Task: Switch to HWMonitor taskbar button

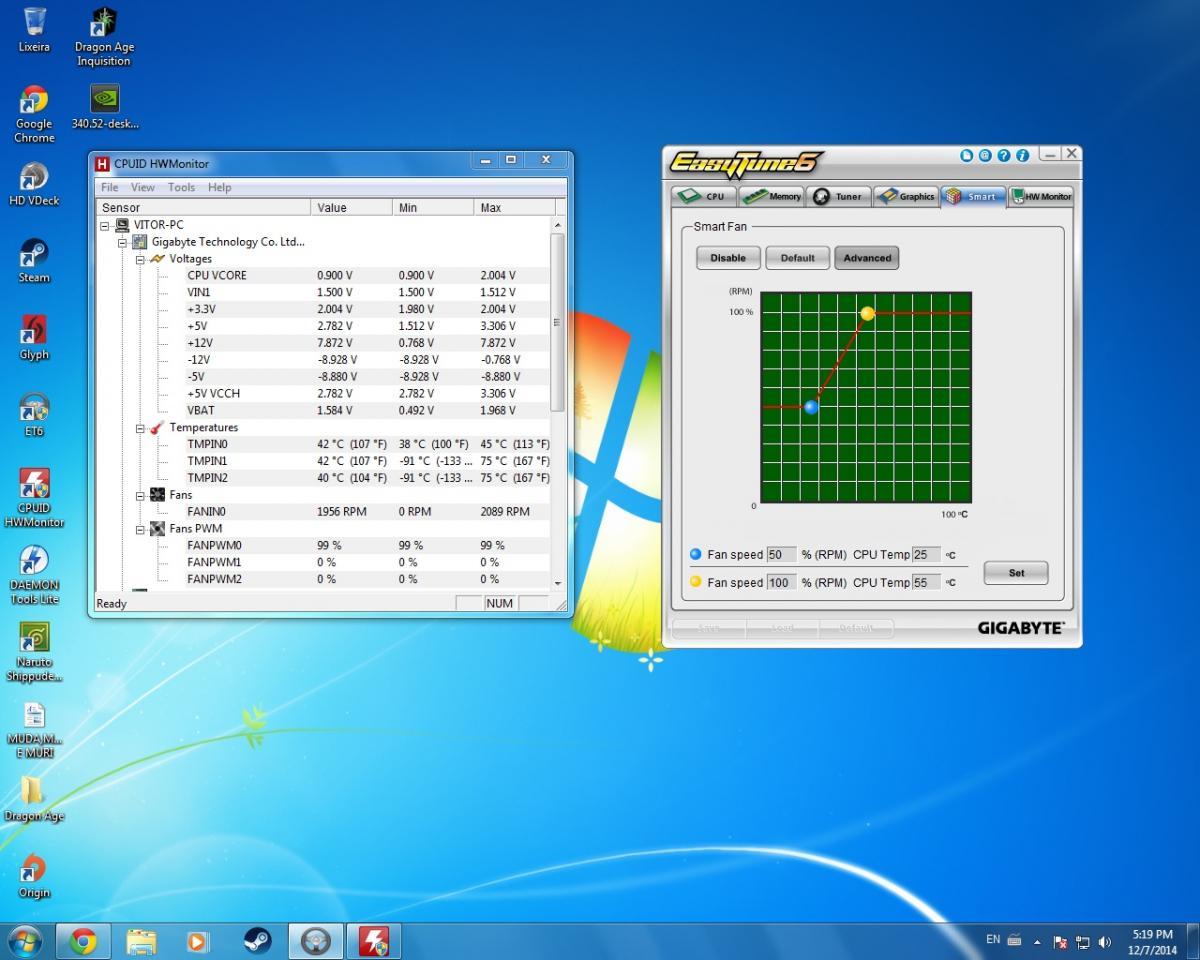Action: coord(374,941)
